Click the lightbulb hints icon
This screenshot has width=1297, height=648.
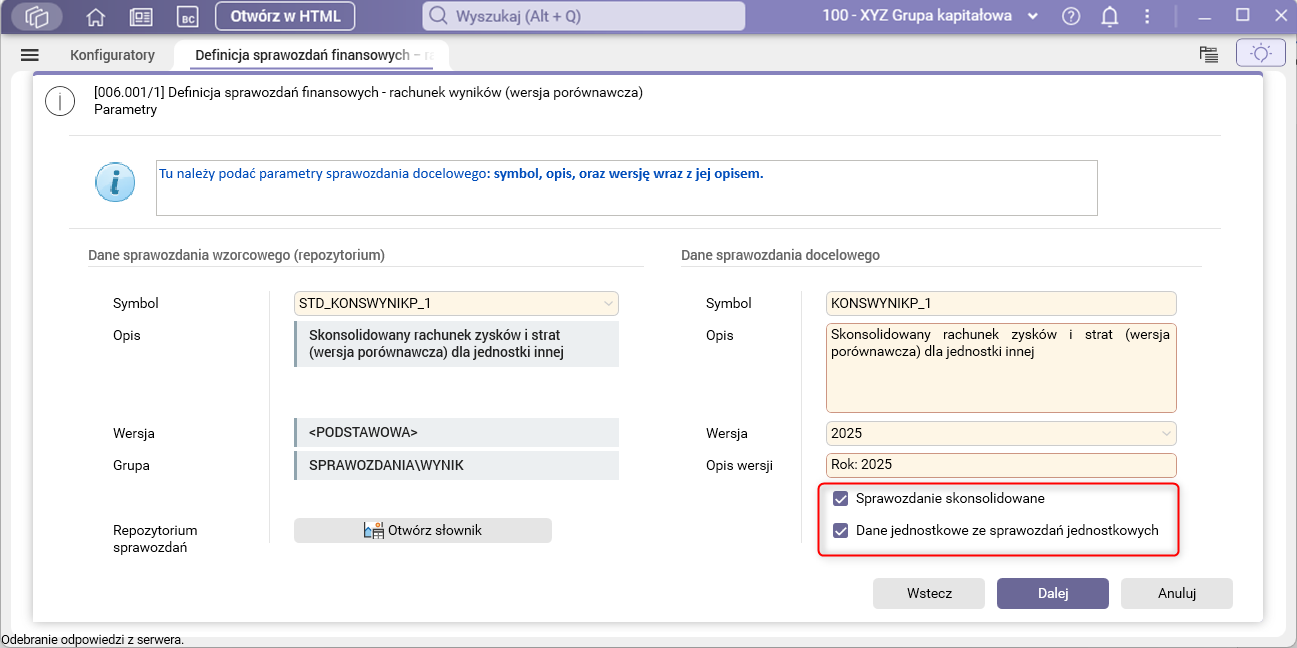(x=1260, y=54)
